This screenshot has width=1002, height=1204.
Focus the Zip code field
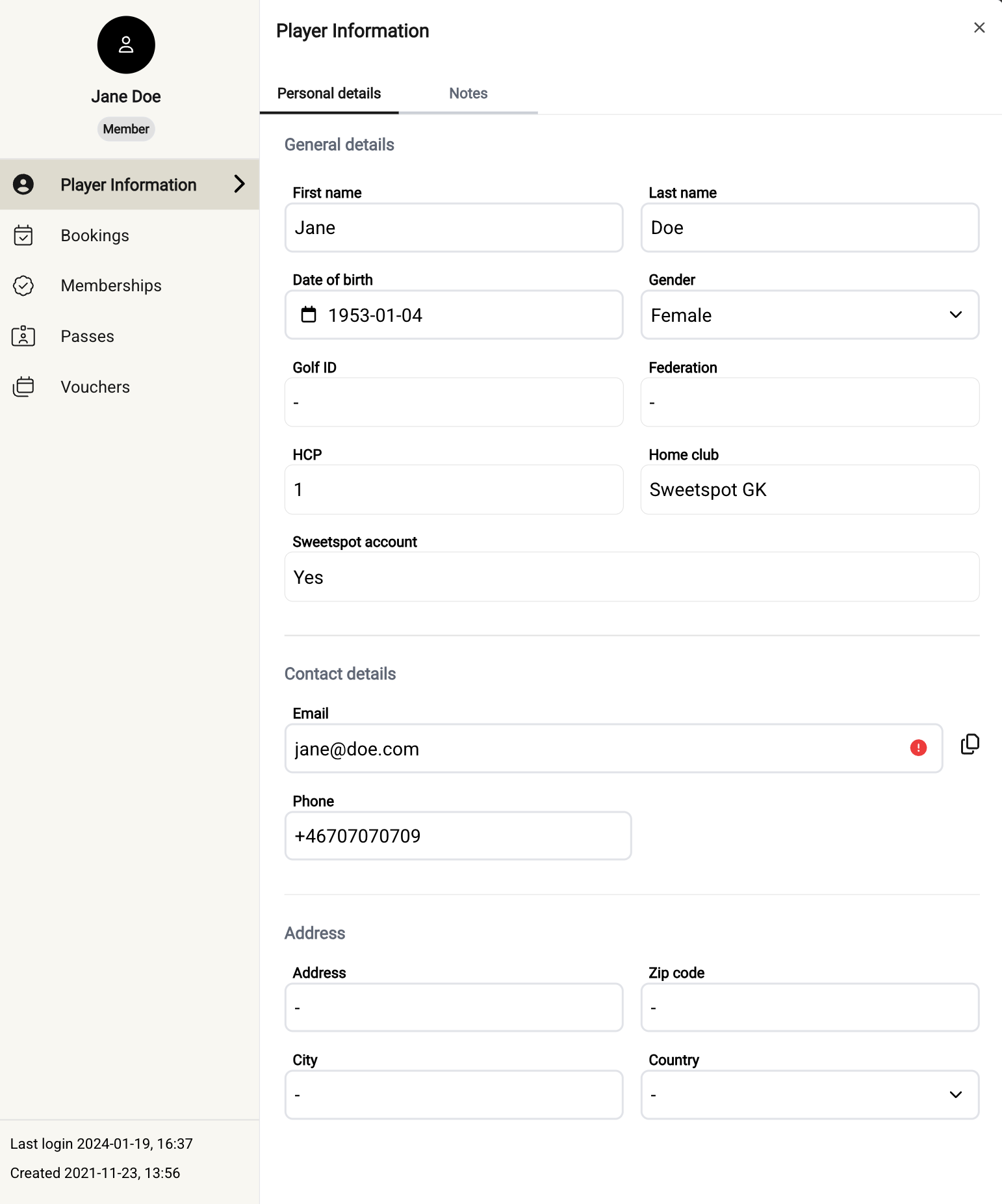[809, 1008]
